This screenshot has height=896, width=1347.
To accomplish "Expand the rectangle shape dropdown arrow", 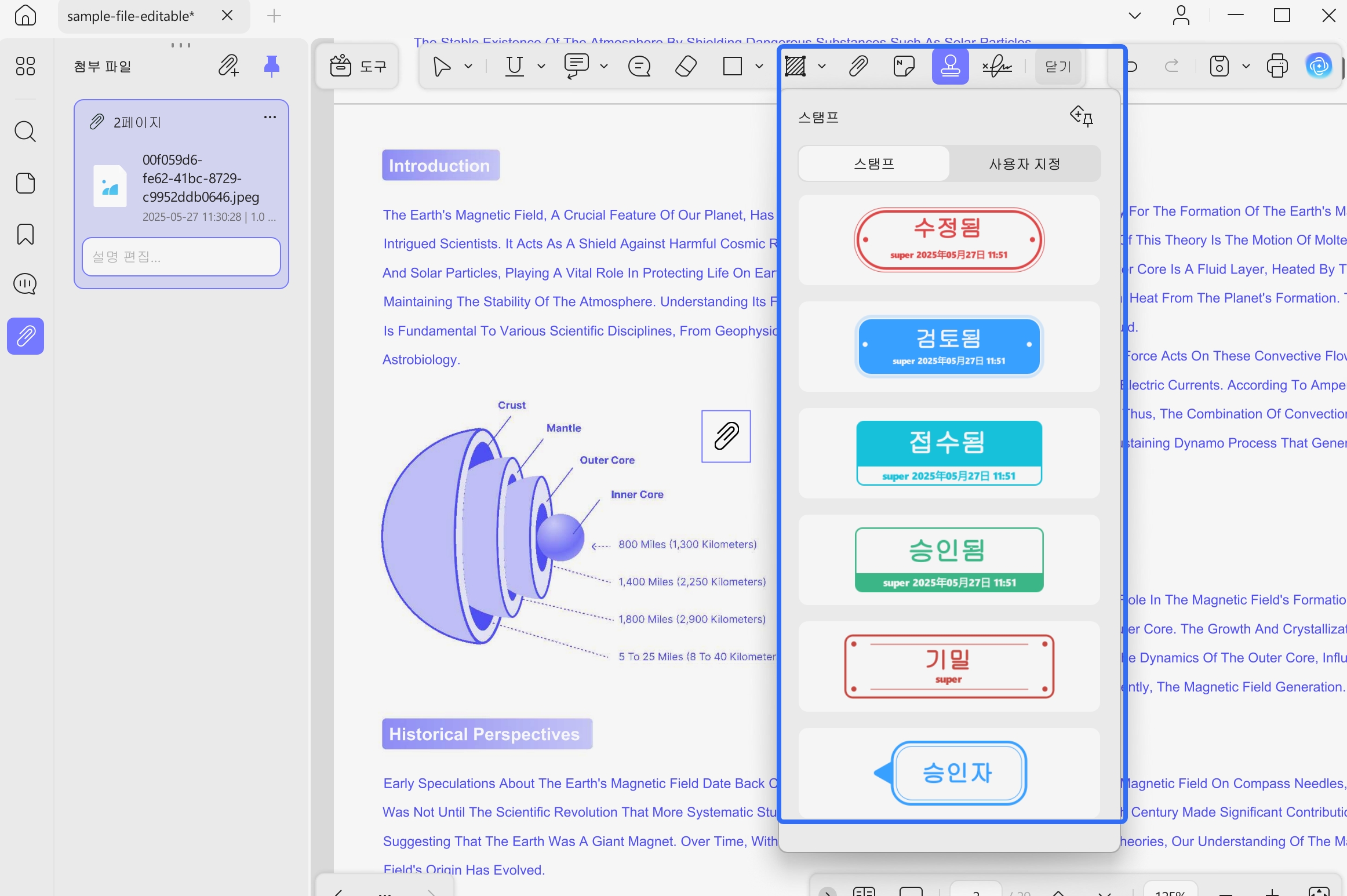I will tap(759, 67).
